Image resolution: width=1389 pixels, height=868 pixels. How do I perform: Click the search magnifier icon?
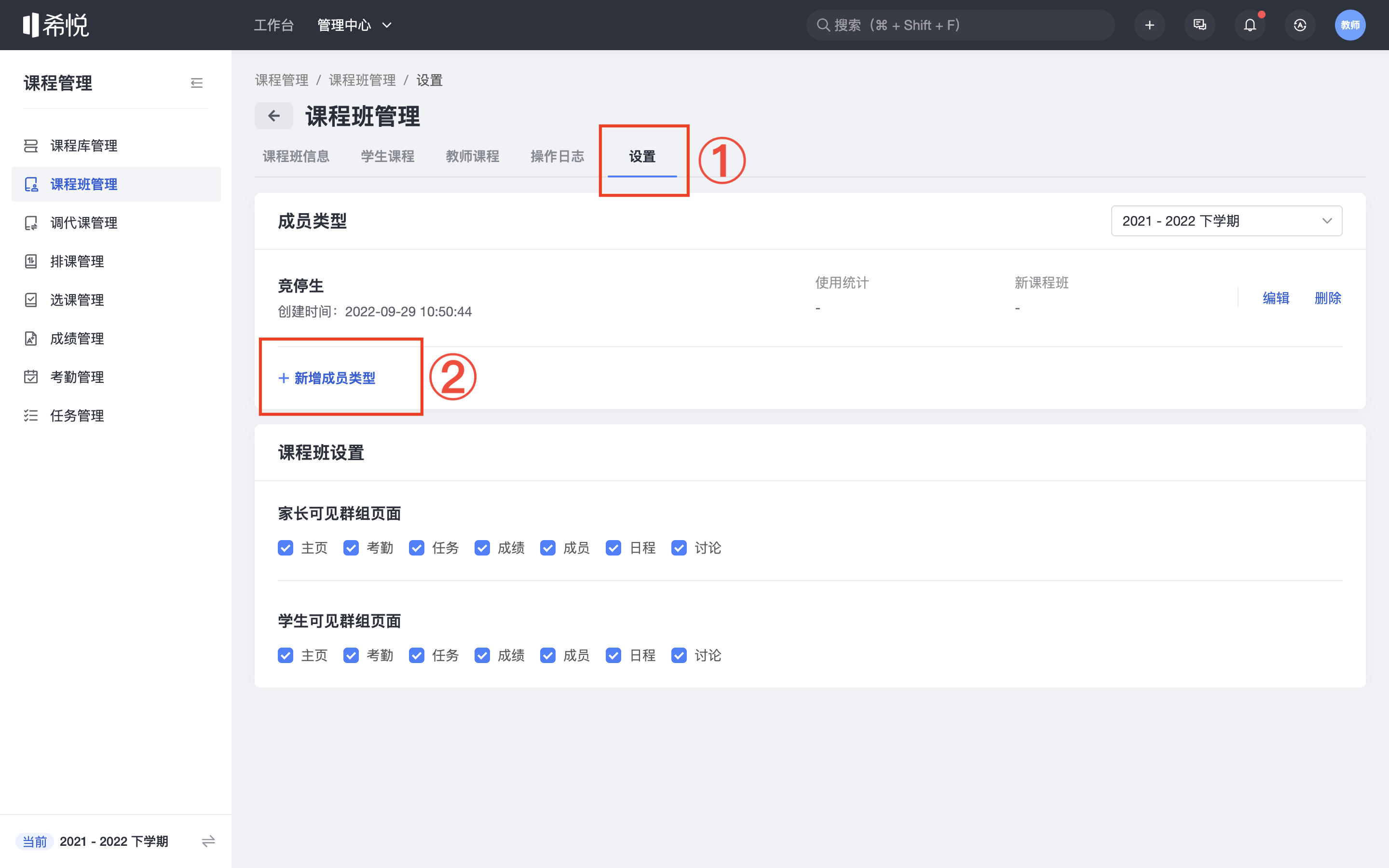tap(823, 25)
